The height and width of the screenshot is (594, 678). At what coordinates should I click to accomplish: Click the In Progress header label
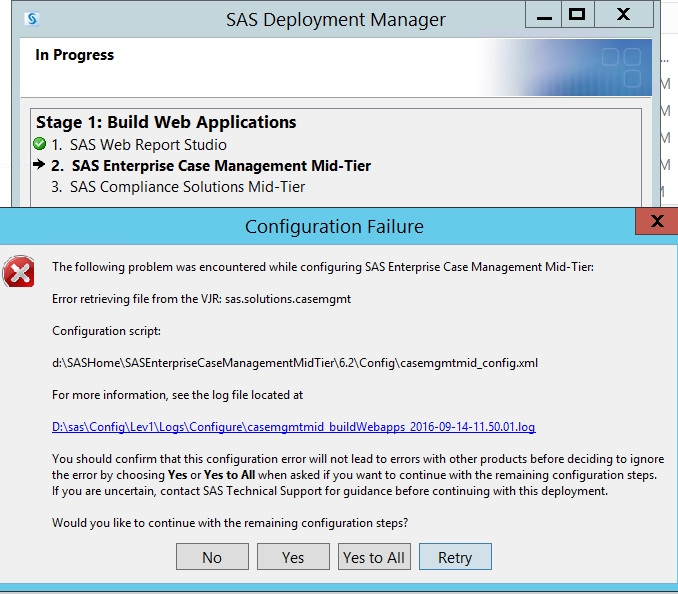click(x=75, y=55)
